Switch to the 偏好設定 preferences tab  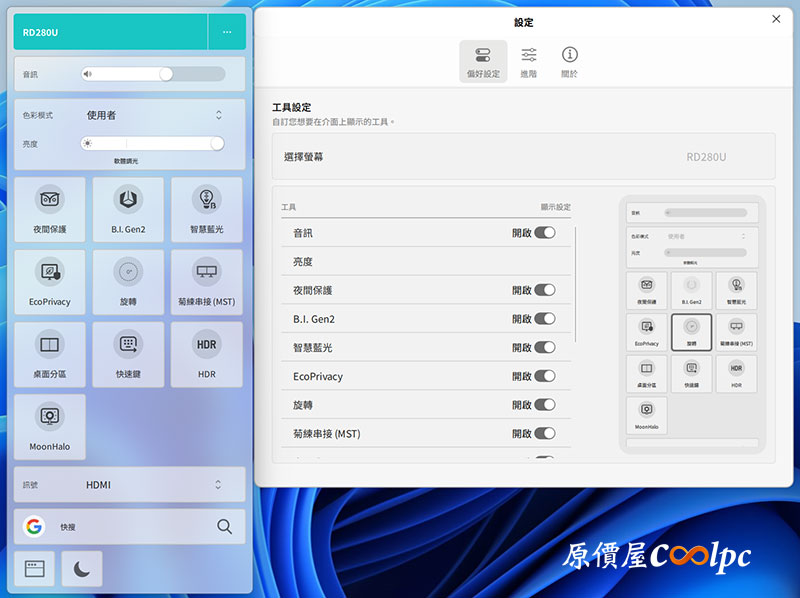point(483,62)
